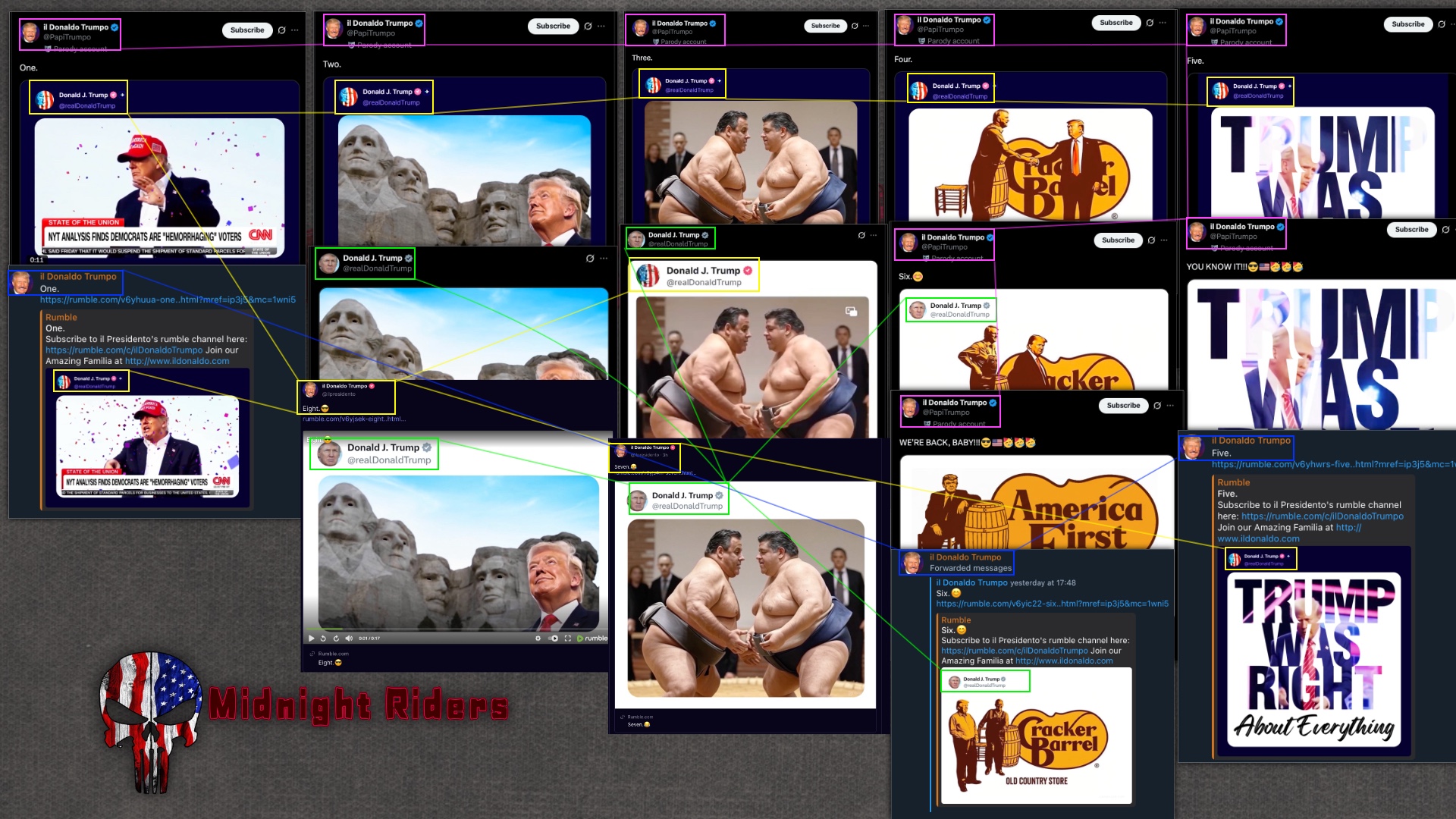This screenshot has width=1456, height=819.
Task: Open more options on the 'Four.' post
Action: click(x=1163, y=23)
